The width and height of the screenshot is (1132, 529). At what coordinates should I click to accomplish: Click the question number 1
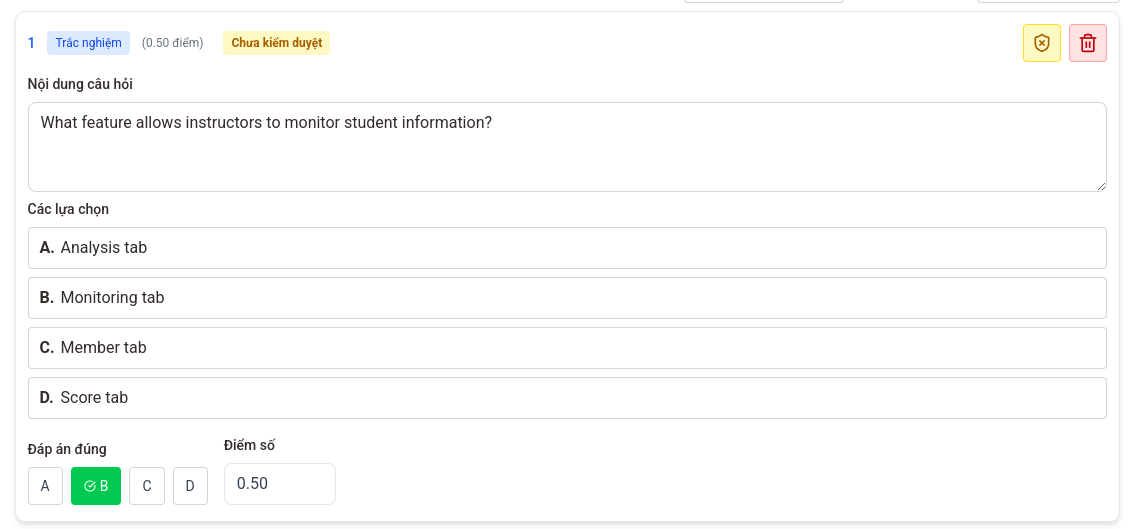(x=31, y=43)
